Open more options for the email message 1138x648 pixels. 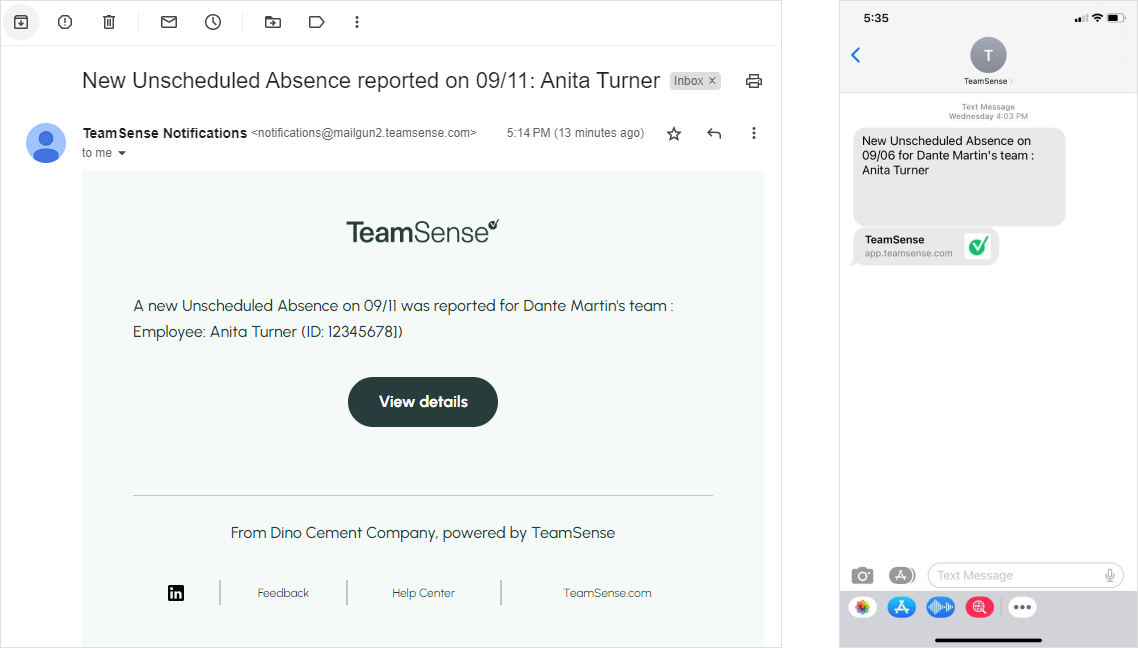tap(754, 132)
